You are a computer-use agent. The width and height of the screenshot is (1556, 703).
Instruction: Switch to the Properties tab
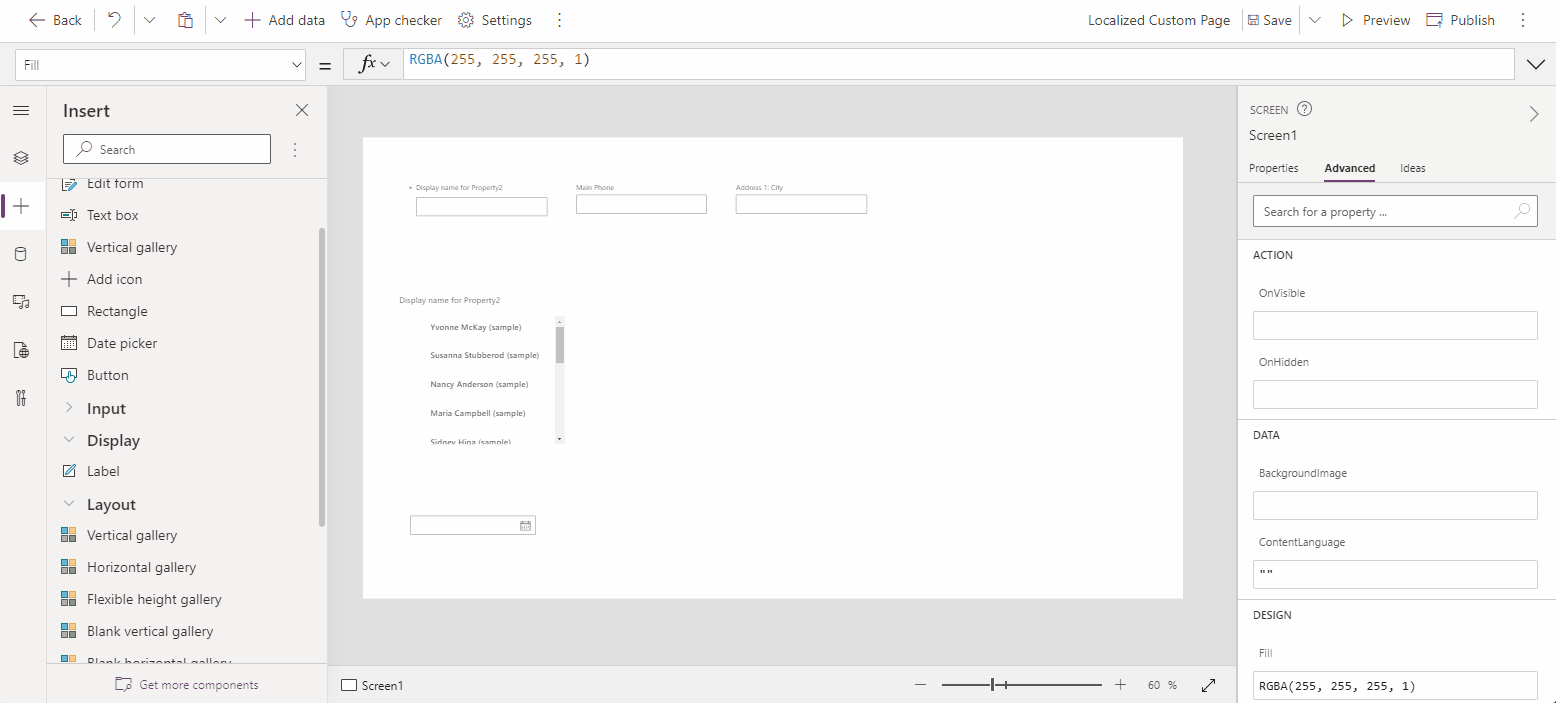point(1273,168)
